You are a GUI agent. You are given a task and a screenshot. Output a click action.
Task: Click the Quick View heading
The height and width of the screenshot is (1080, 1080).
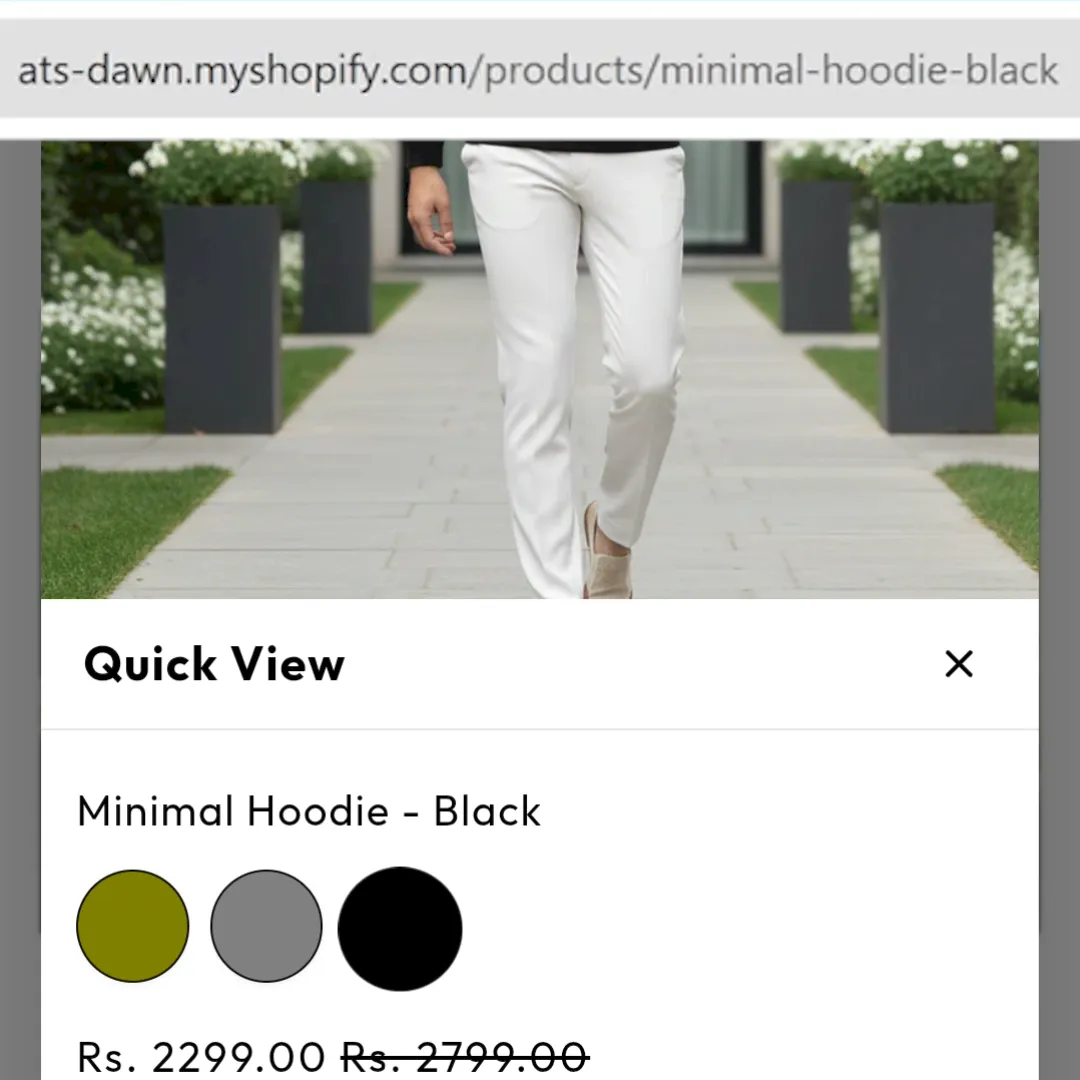coord(214,664)
